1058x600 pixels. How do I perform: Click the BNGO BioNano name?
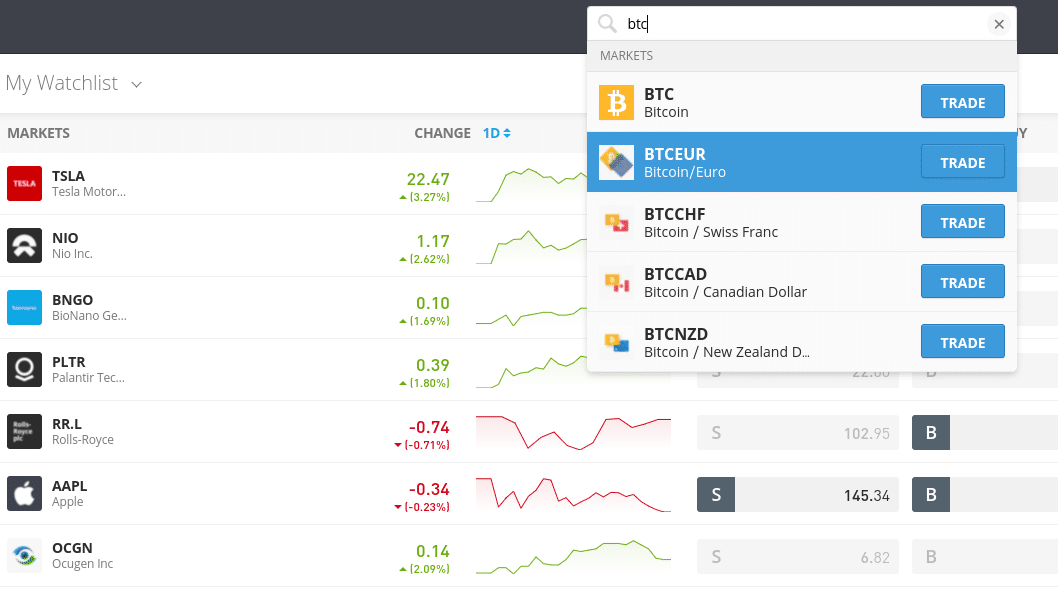click(x=89, y=308)
